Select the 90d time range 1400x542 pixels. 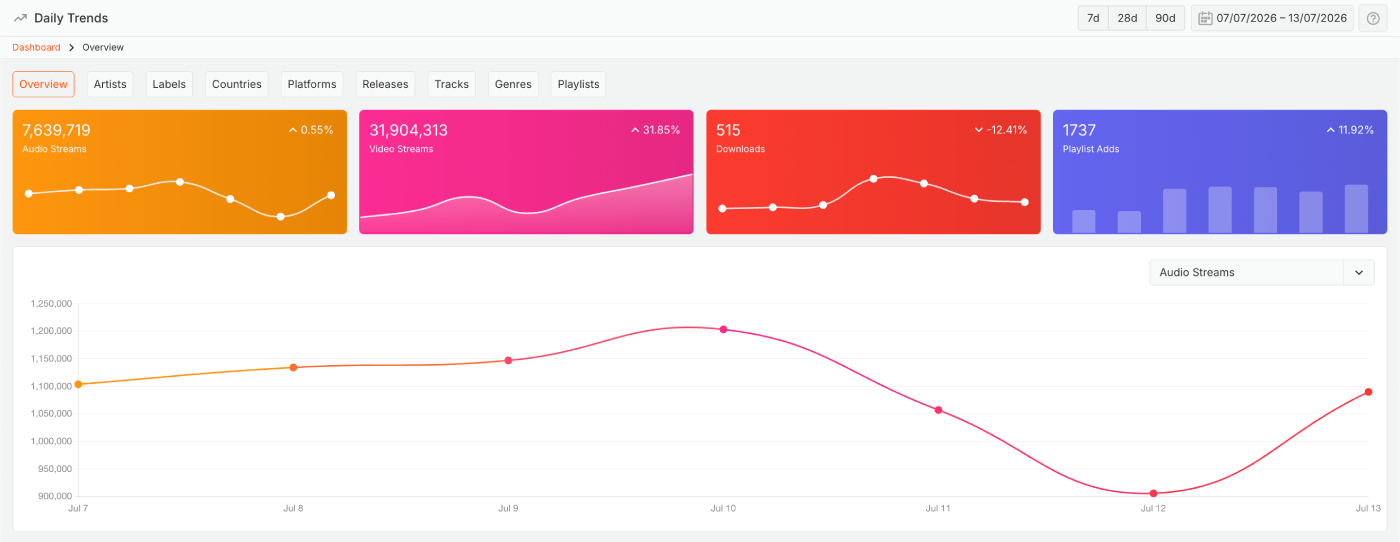point(1165,18)
